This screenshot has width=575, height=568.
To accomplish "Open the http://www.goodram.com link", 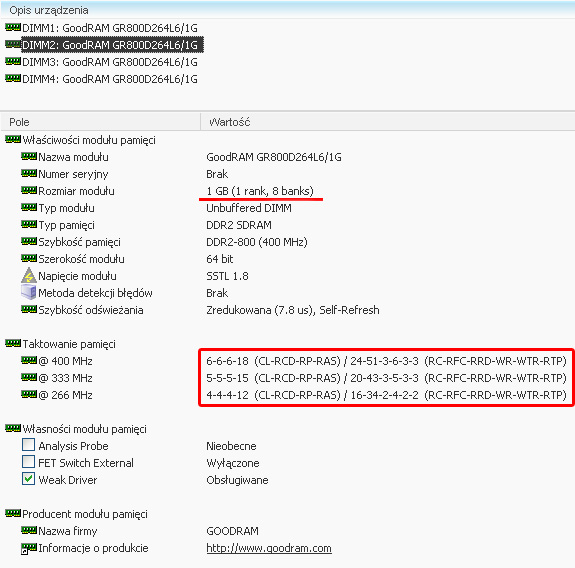I will [x=269, y=548].
